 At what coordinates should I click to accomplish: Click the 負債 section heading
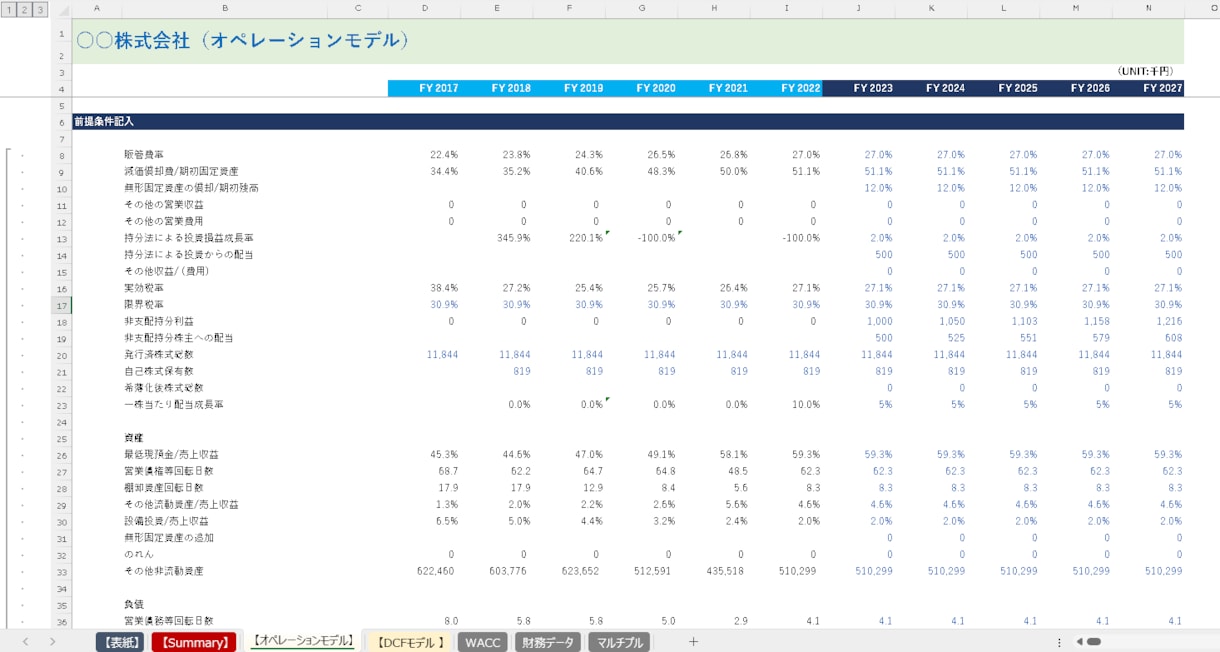(x=134, y=605)
